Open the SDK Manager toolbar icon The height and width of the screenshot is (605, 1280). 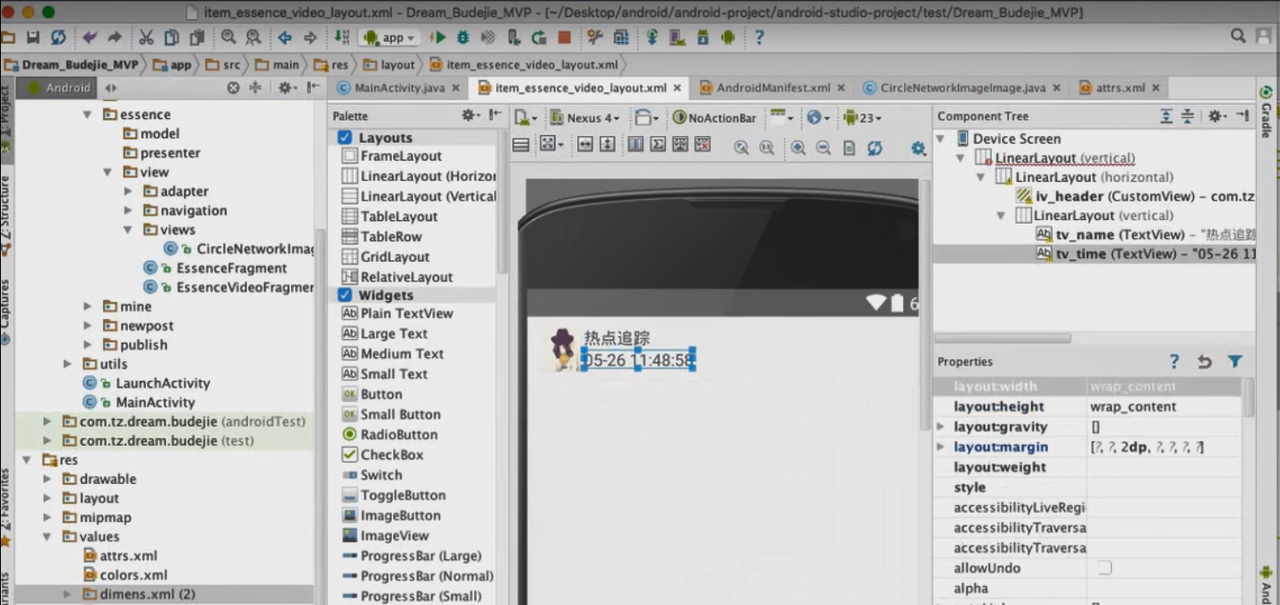(x=702, y=37)
